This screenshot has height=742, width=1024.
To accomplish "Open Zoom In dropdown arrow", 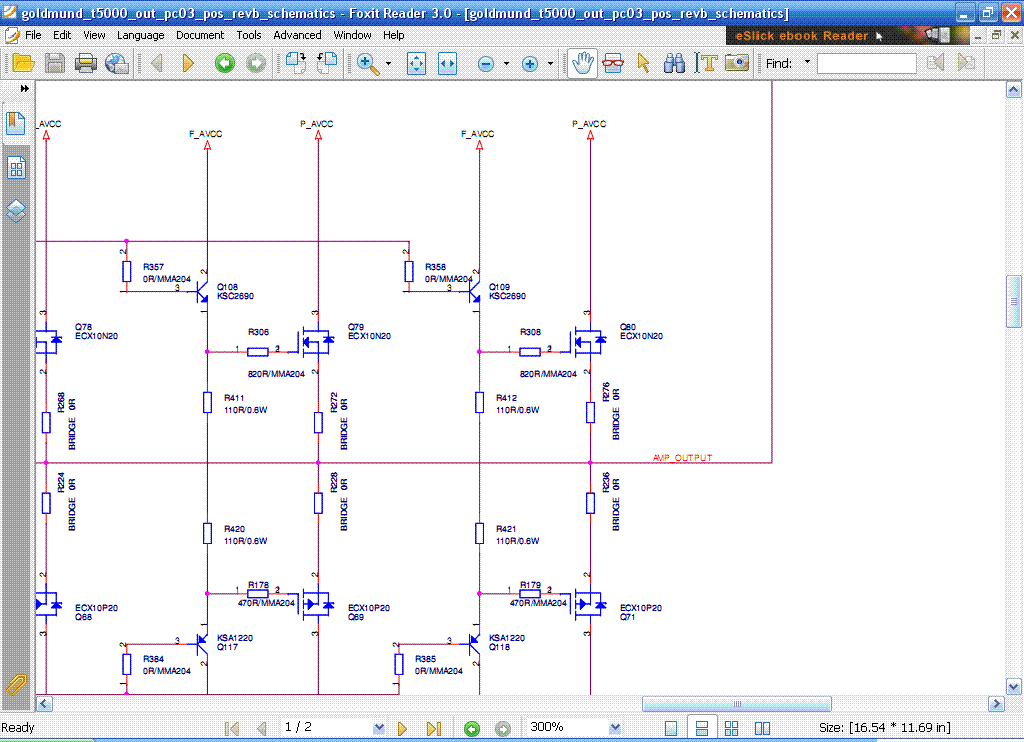I will 551,63.
